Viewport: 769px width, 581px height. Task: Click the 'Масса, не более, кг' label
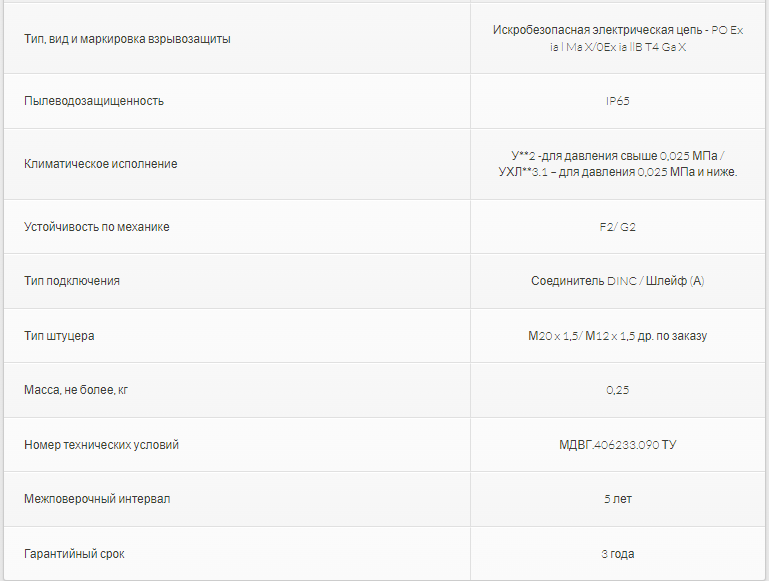pyautogui.click(x=76, y=390)
